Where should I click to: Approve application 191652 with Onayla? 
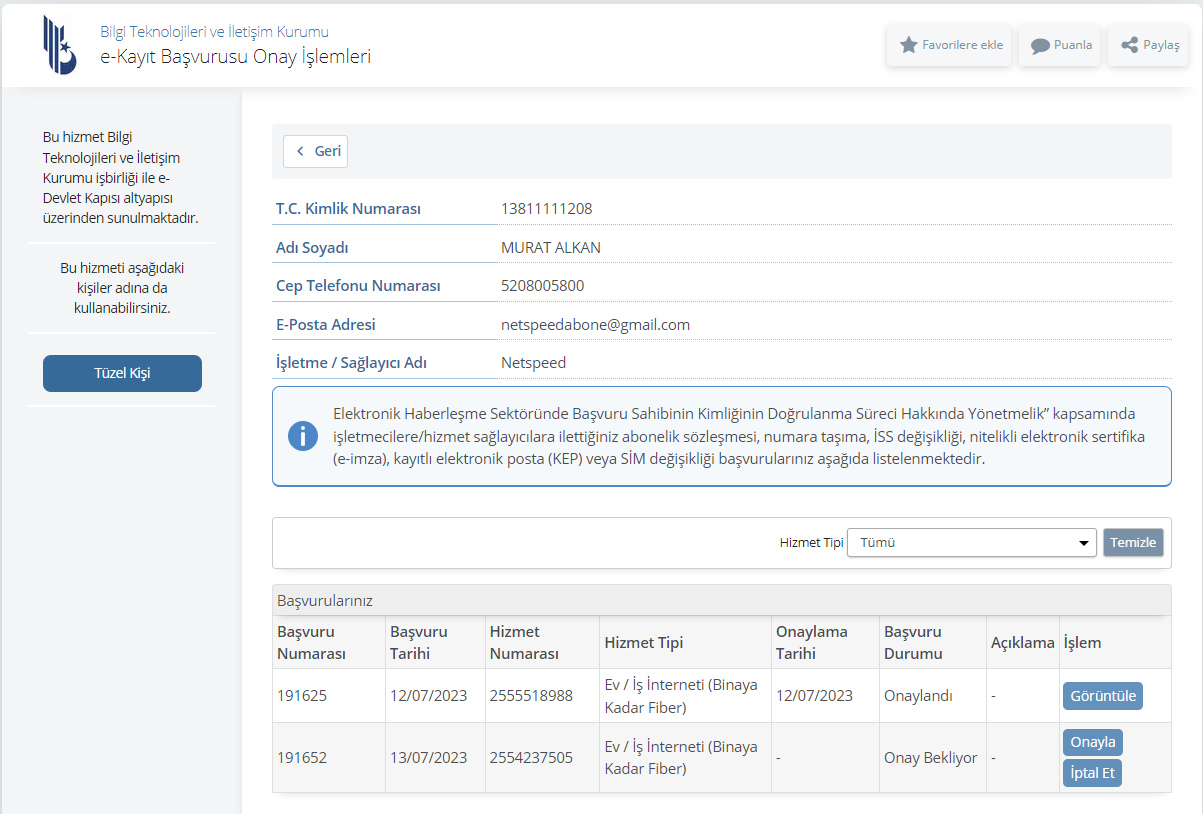[1093, 742]
